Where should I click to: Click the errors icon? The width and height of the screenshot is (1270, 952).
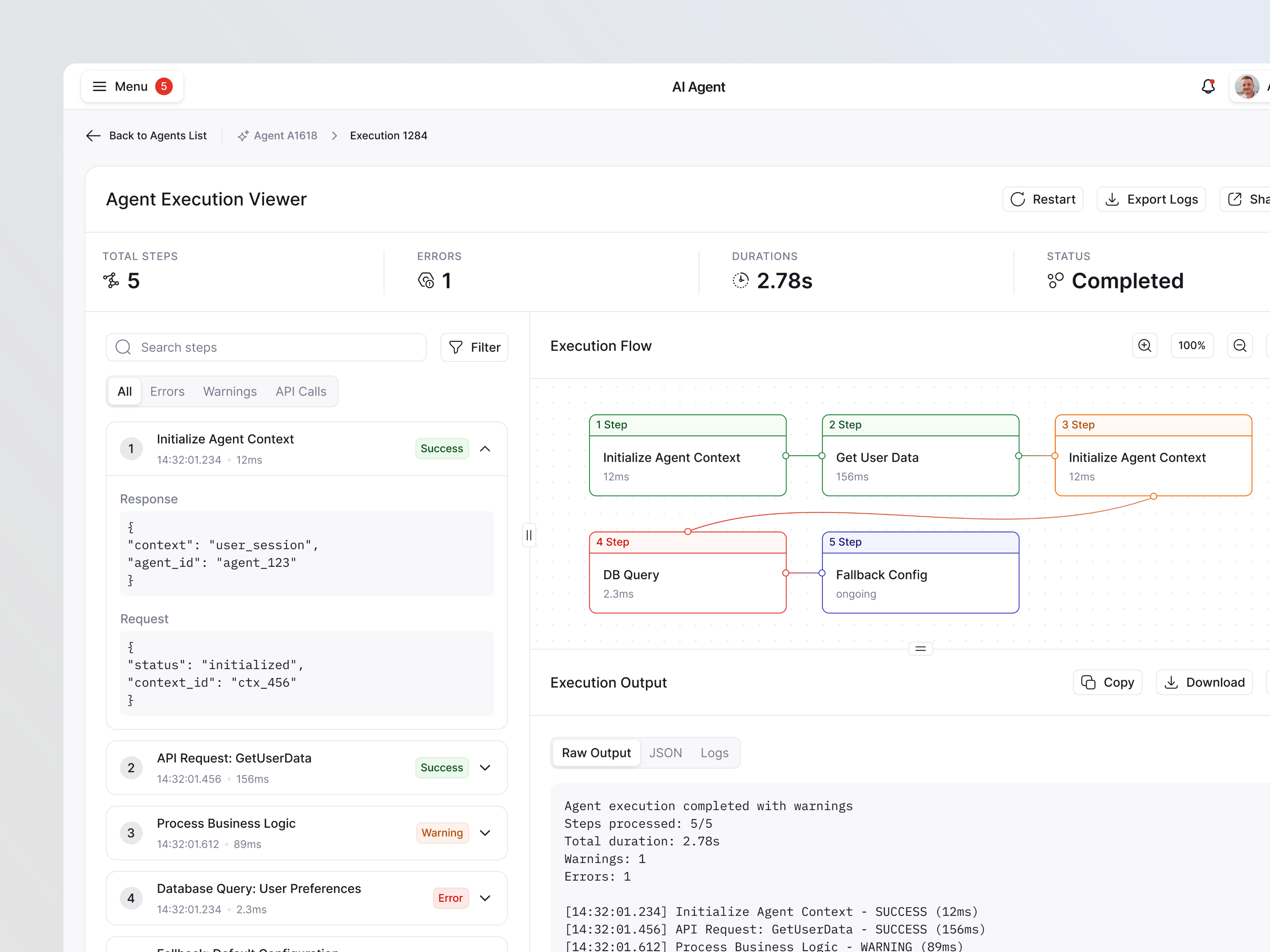pos(426,281)
